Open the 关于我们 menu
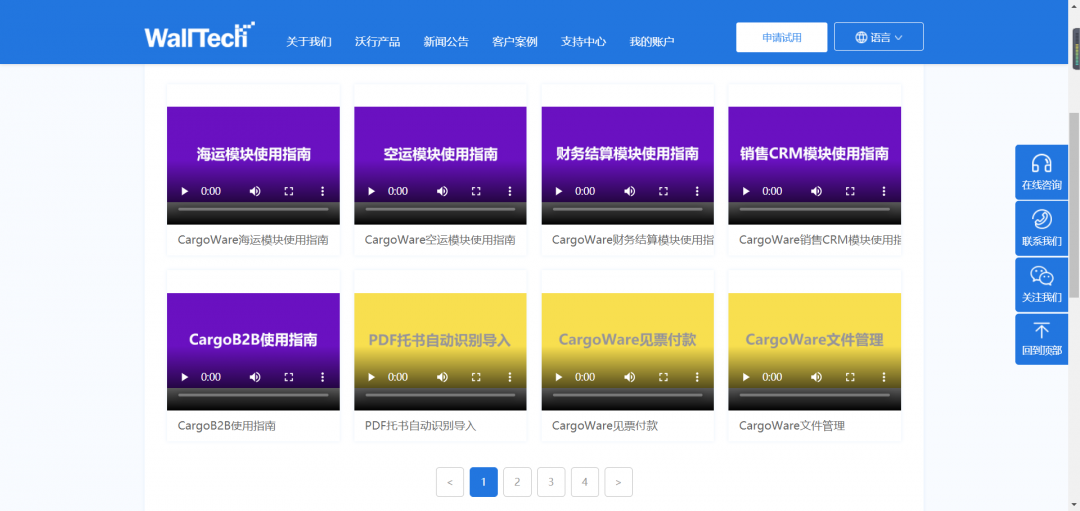The height and width of the screenshot is (511, 1080). coord(309,41)
